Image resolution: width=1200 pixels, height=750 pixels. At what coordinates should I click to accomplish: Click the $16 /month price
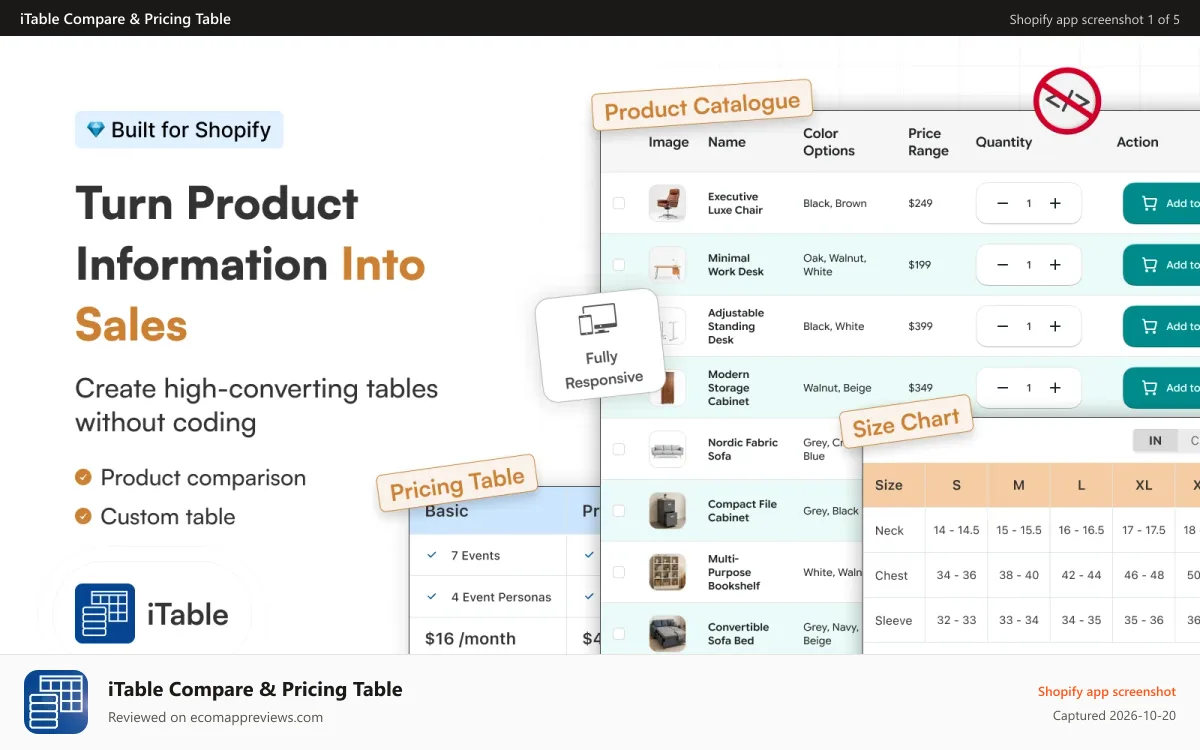click(470, 638)
